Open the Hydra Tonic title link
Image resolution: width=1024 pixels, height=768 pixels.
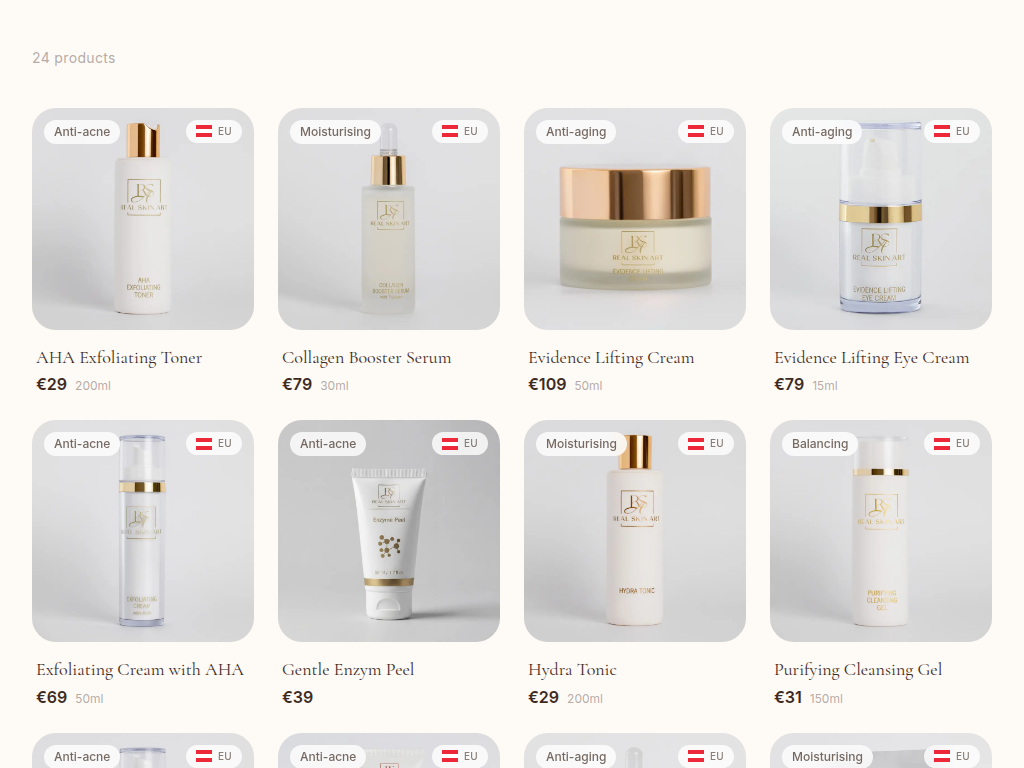click(572, 670)
